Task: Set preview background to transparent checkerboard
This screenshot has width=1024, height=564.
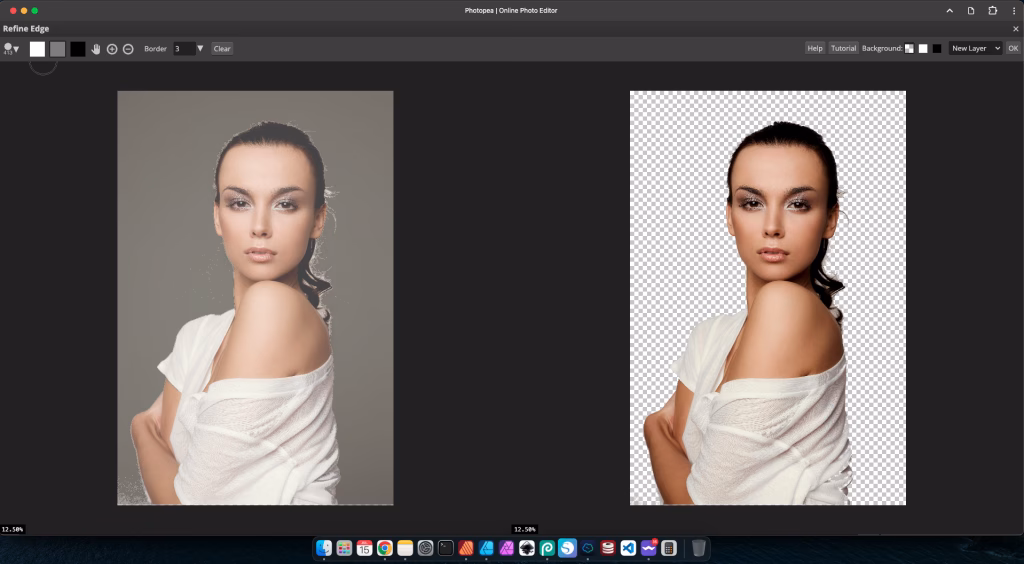Action: [909, 48]
